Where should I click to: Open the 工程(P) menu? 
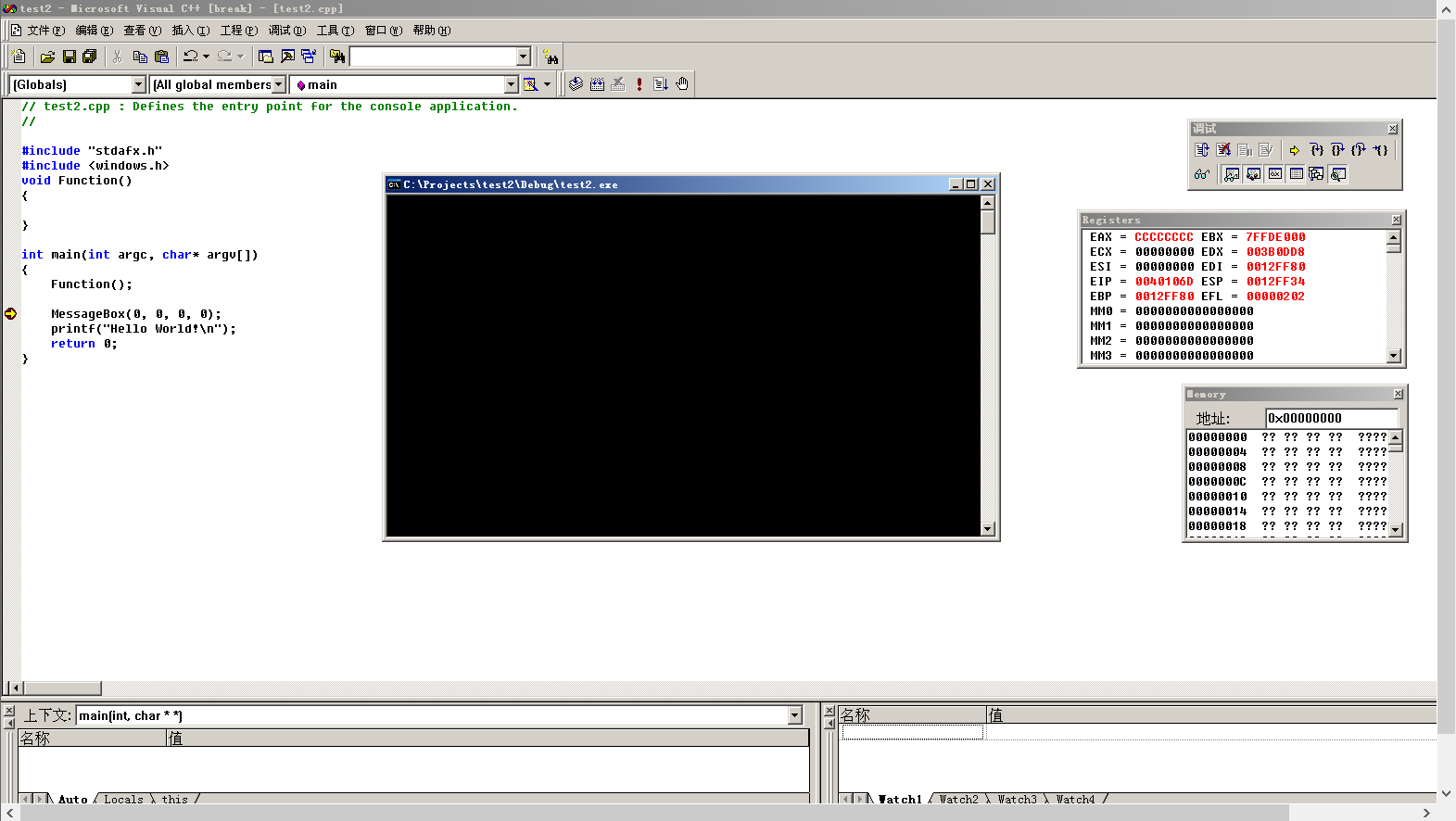(x=238, y=31)
